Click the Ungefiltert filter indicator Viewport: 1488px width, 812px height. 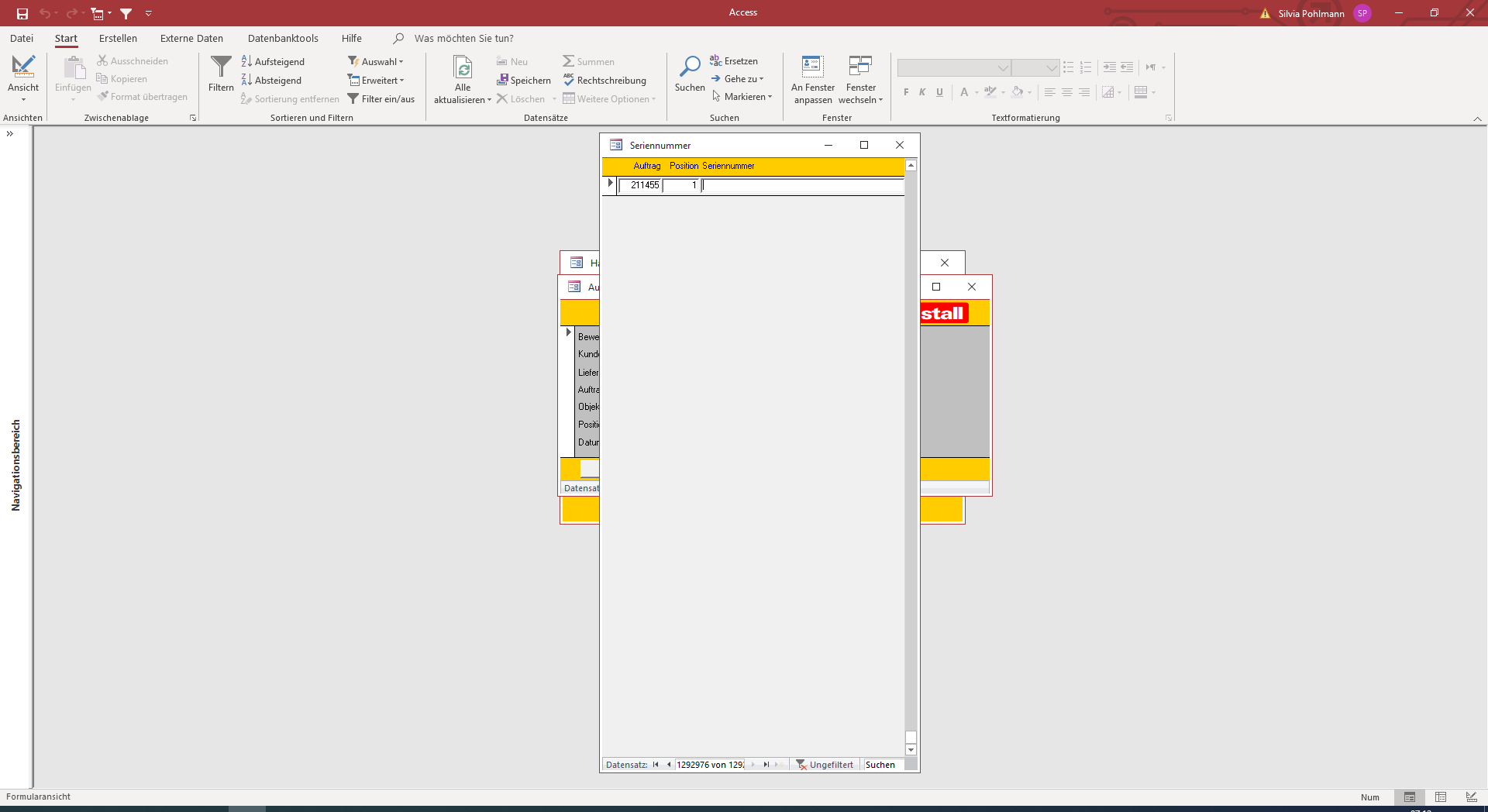pos(825,765)
